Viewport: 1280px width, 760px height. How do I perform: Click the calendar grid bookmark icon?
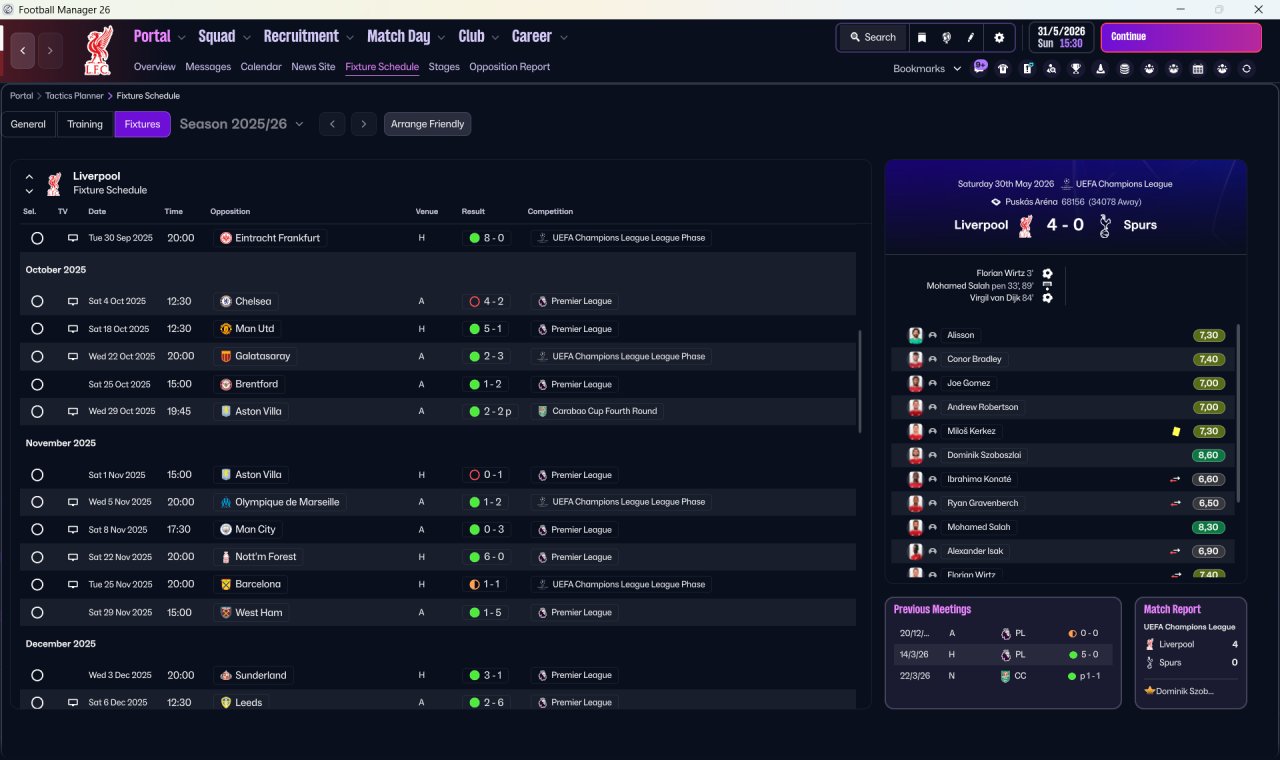tap(1198, 69)
